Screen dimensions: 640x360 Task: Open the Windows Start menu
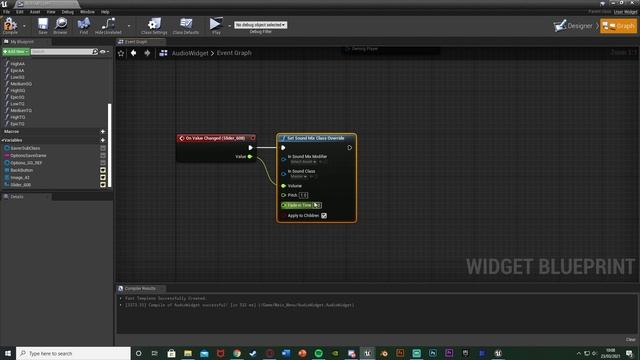7,353
